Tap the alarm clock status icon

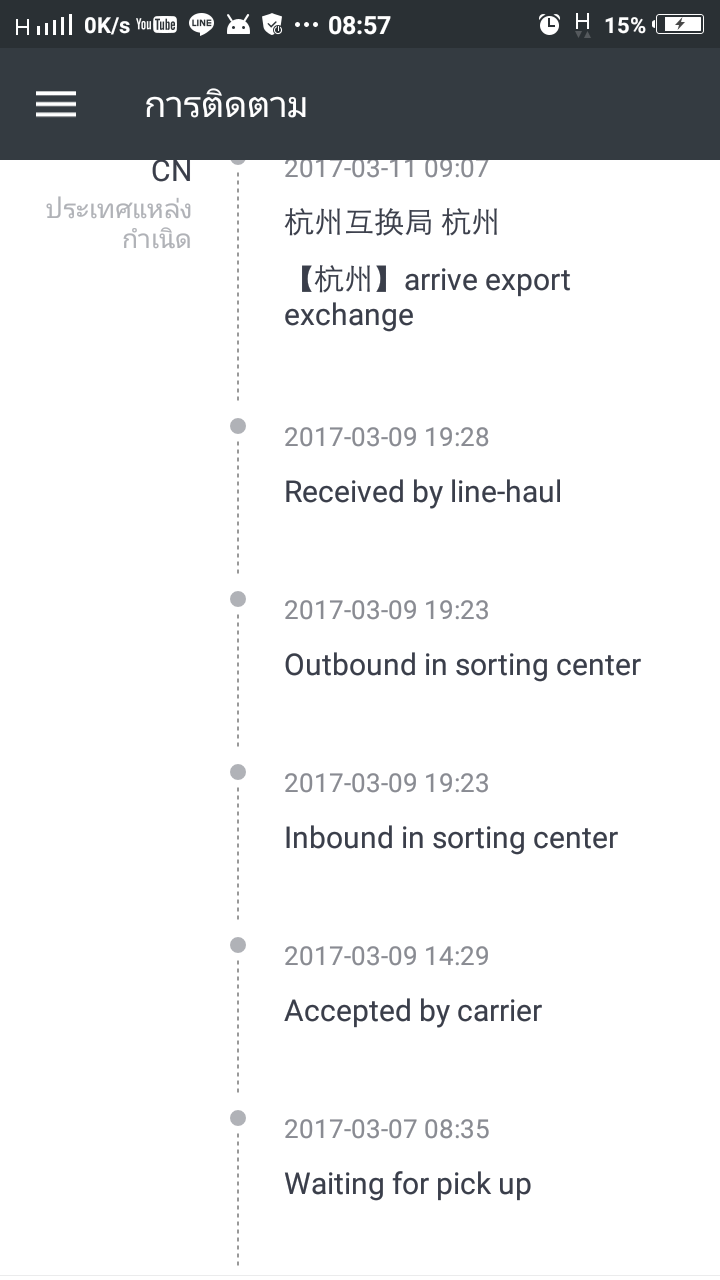click(x=549, y=25)
